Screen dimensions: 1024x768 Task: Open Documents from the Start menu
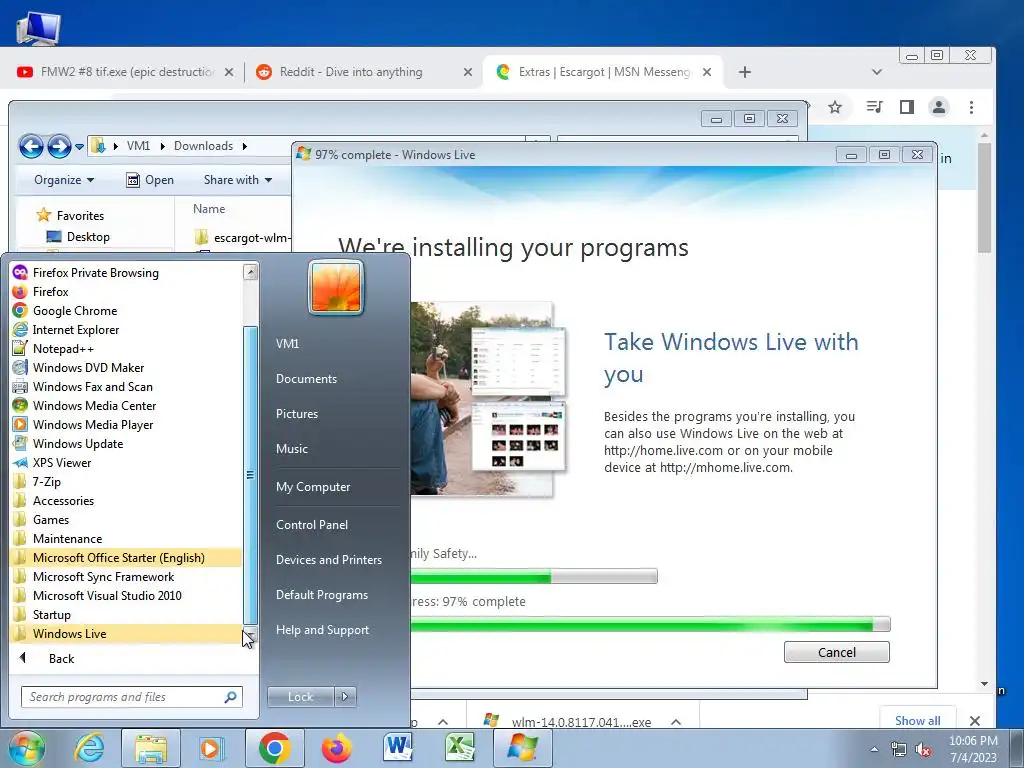tap(306, 379)
